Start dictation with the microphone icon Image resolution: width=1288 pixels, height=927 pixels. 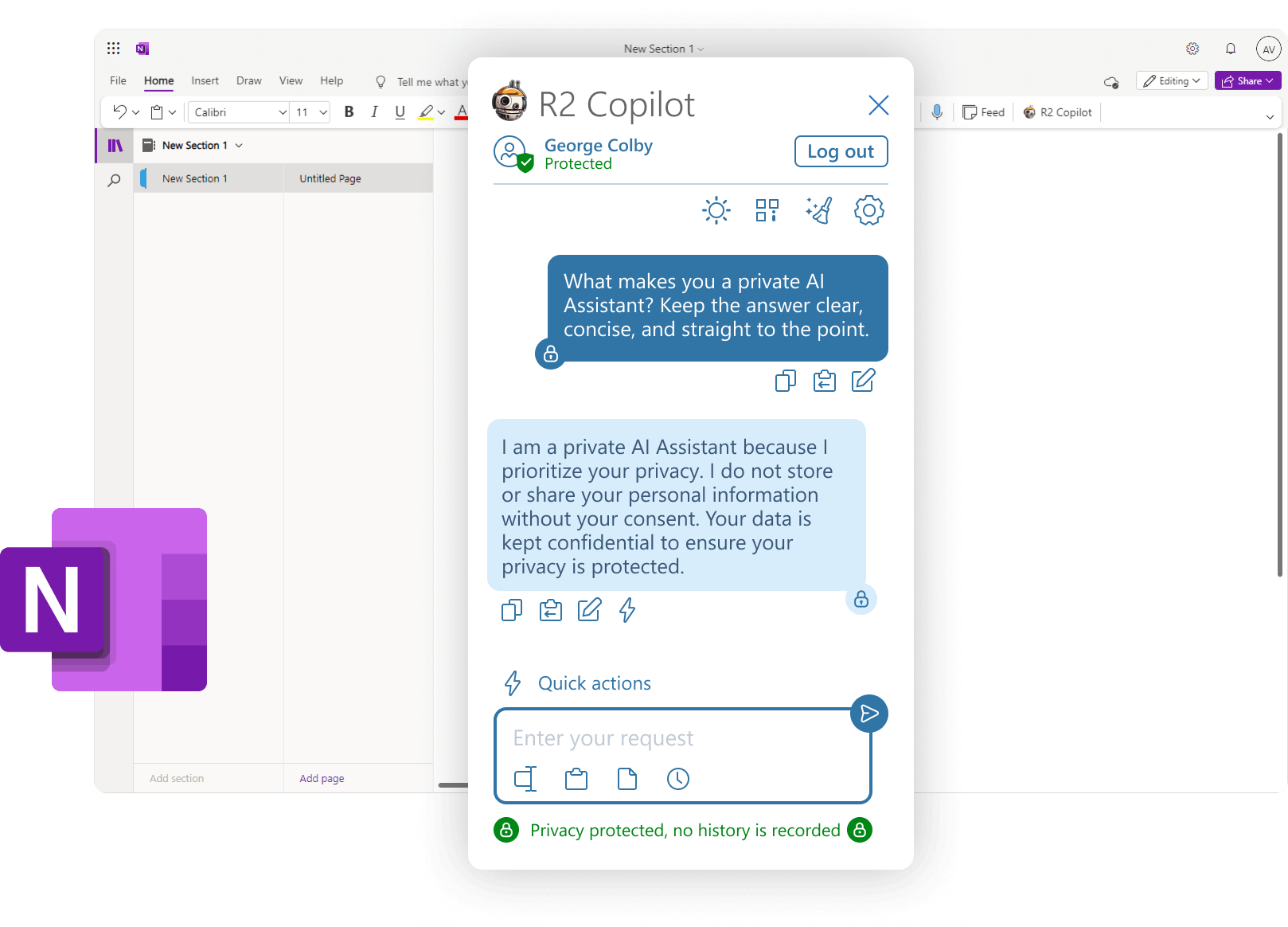click(937, 112)
